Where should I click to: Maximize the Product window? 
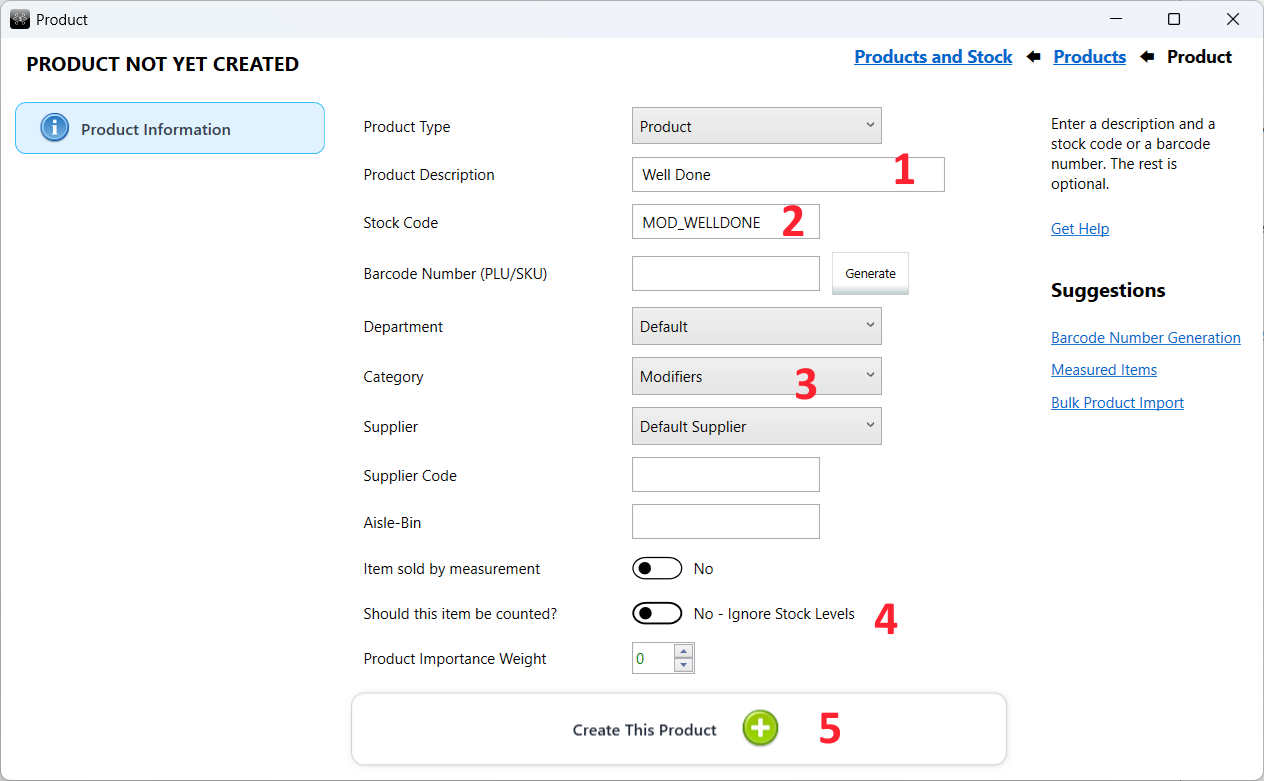1174,19
